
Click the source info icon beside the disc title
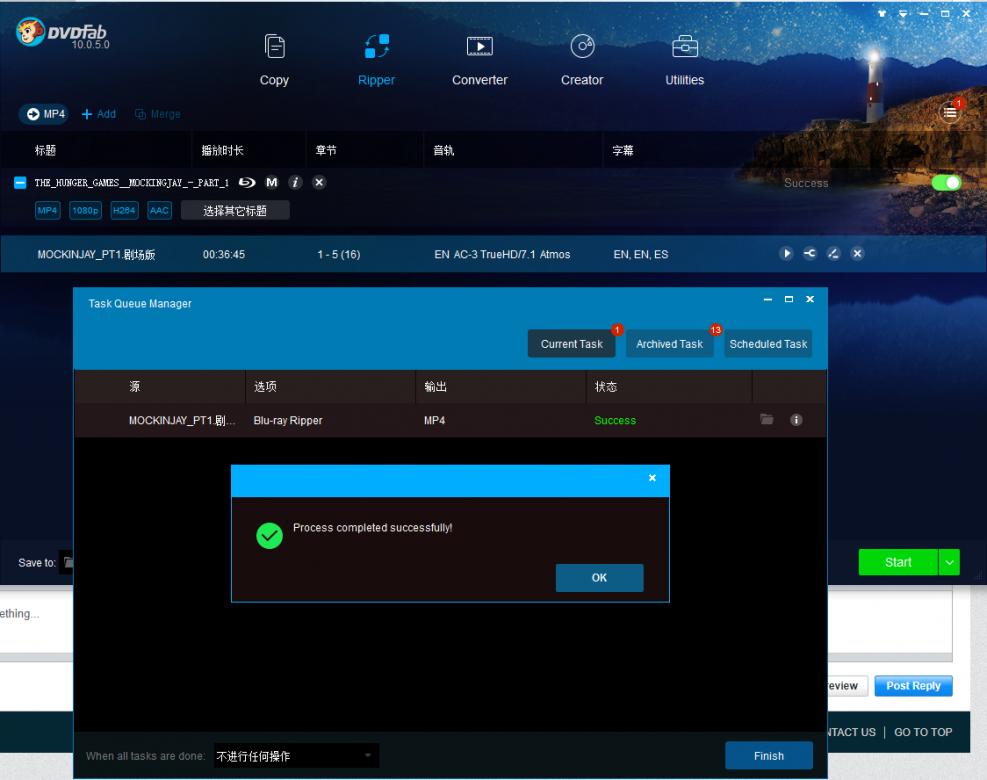295,183
